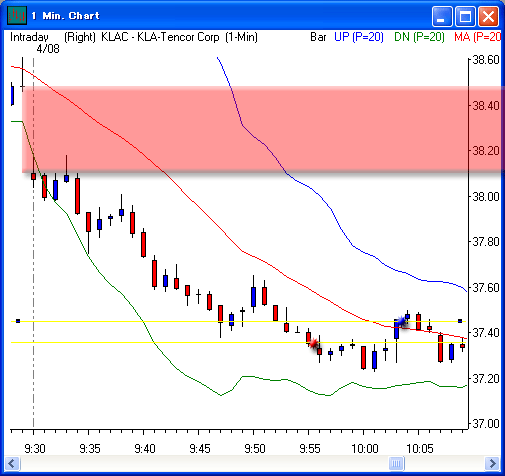Click the scroll right arrow button

pos(492,463)
